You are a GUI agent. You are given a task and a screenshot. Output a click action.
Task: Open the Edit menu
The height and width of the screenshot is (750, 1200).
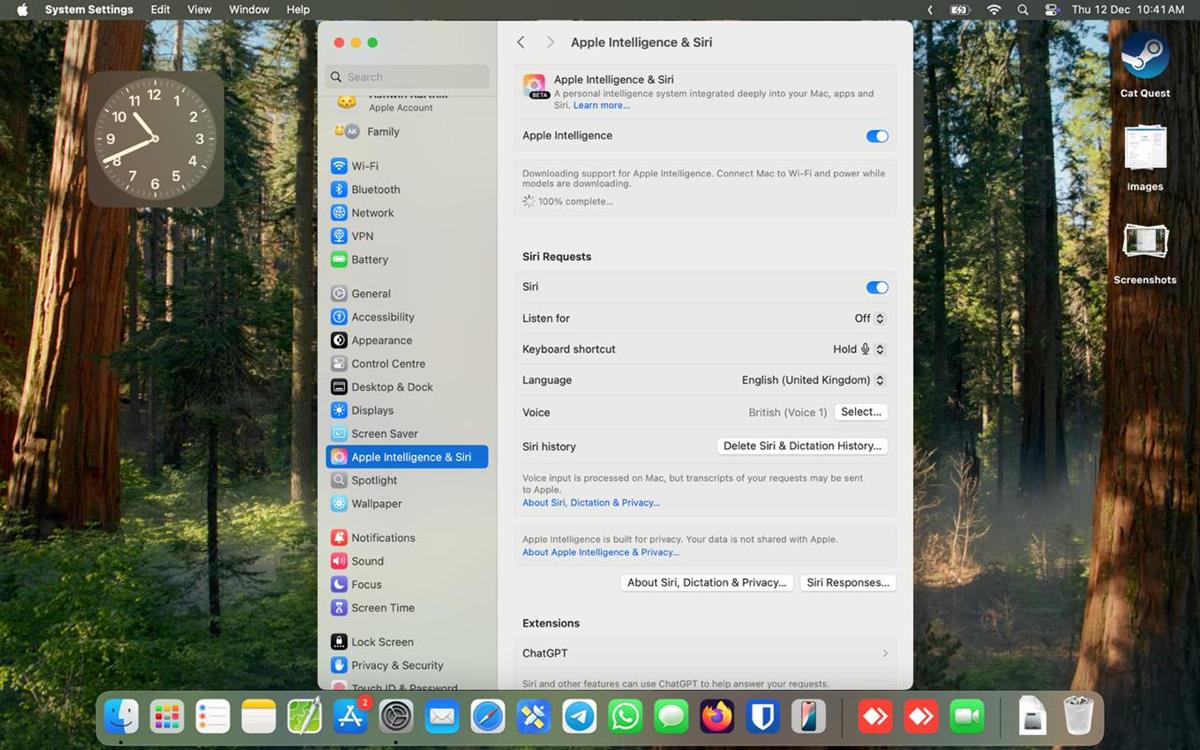(x=160, y=9)
